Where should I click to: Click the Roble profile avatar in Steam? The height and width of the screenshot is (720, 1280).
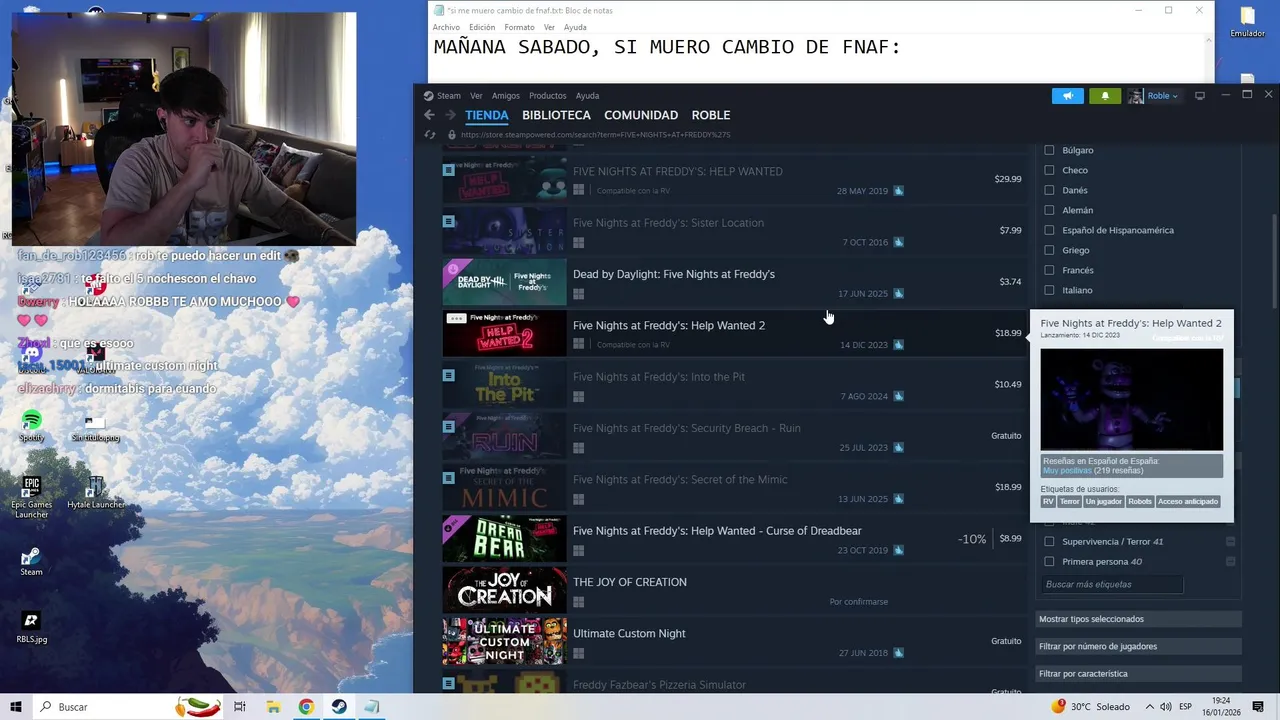1136,96
